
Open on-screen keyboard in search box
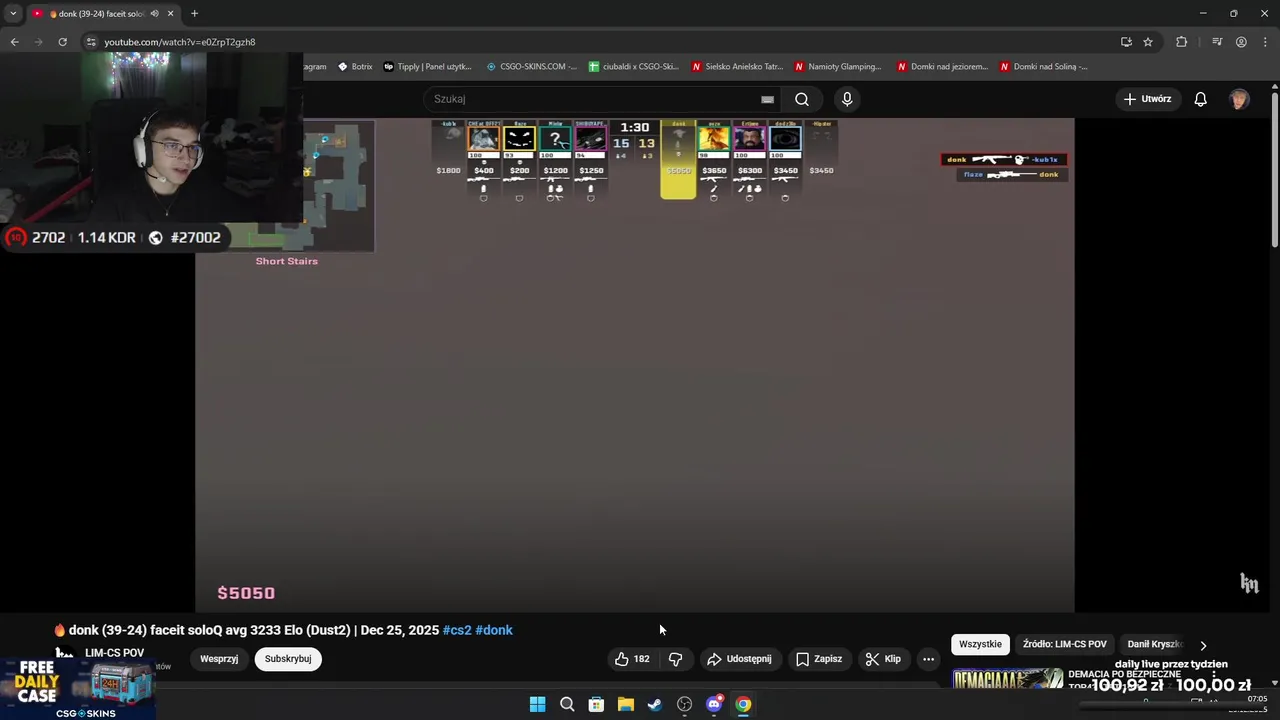point(767,99)
